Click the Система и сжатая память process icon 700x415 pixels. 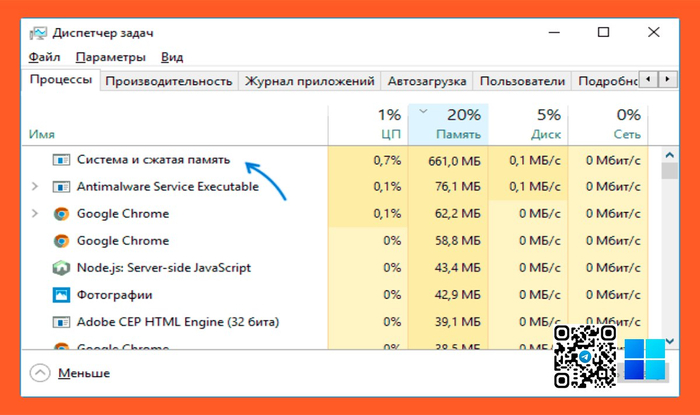61,159
